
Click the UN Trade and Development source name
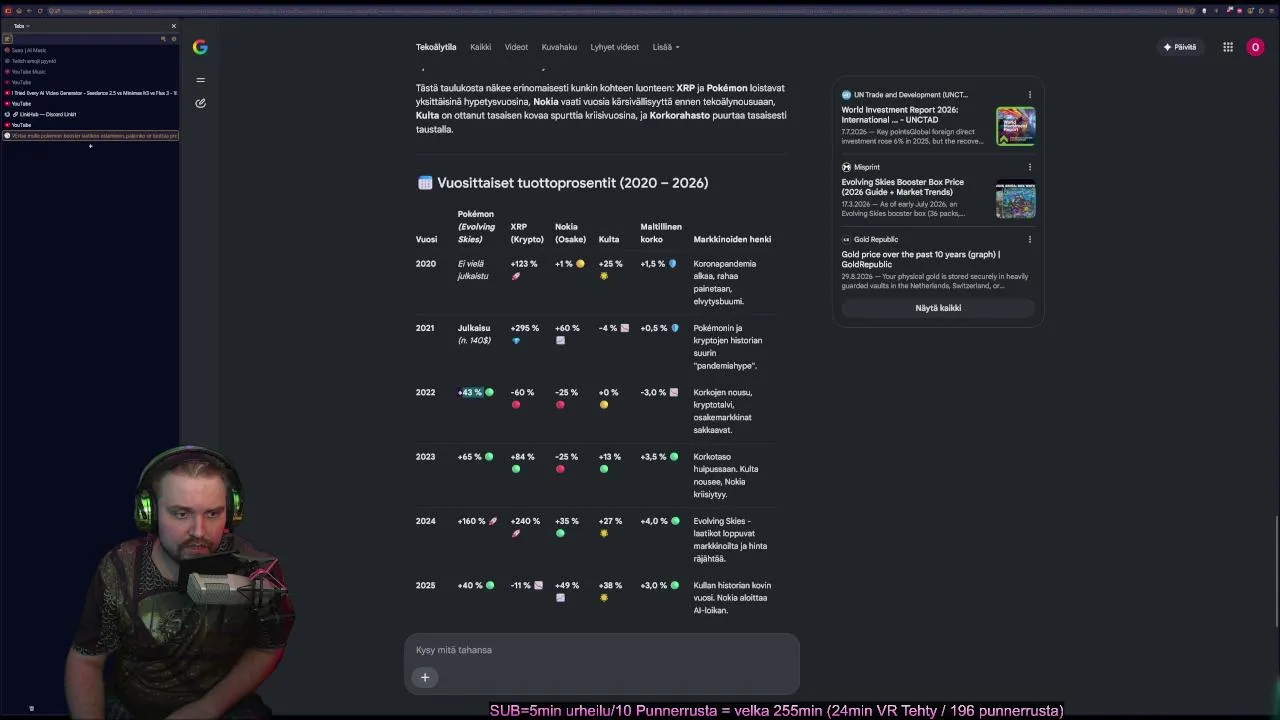click(911, 95)
